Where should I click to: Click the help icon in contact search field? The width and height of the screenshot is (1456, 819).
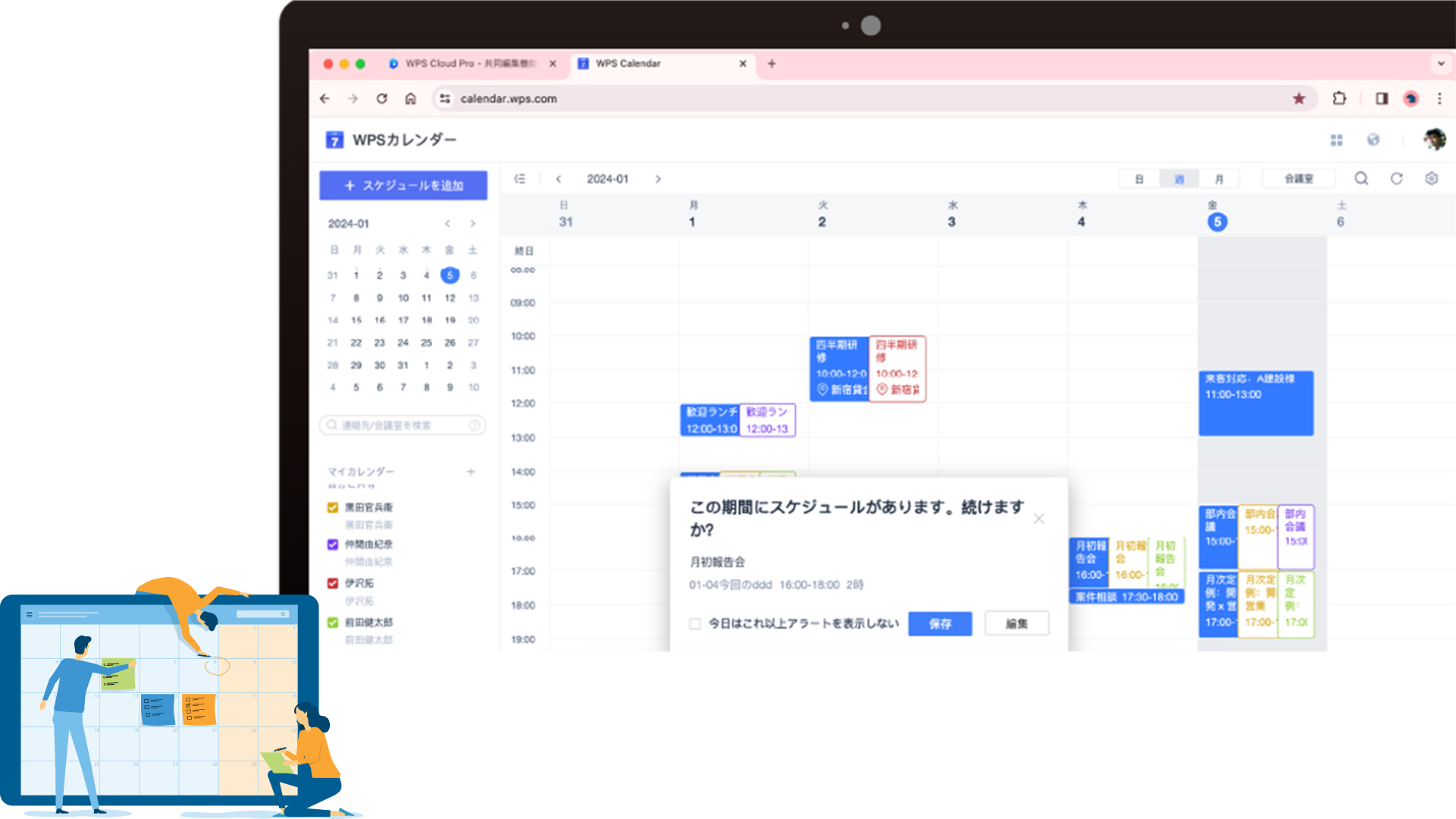pos(475,425)
